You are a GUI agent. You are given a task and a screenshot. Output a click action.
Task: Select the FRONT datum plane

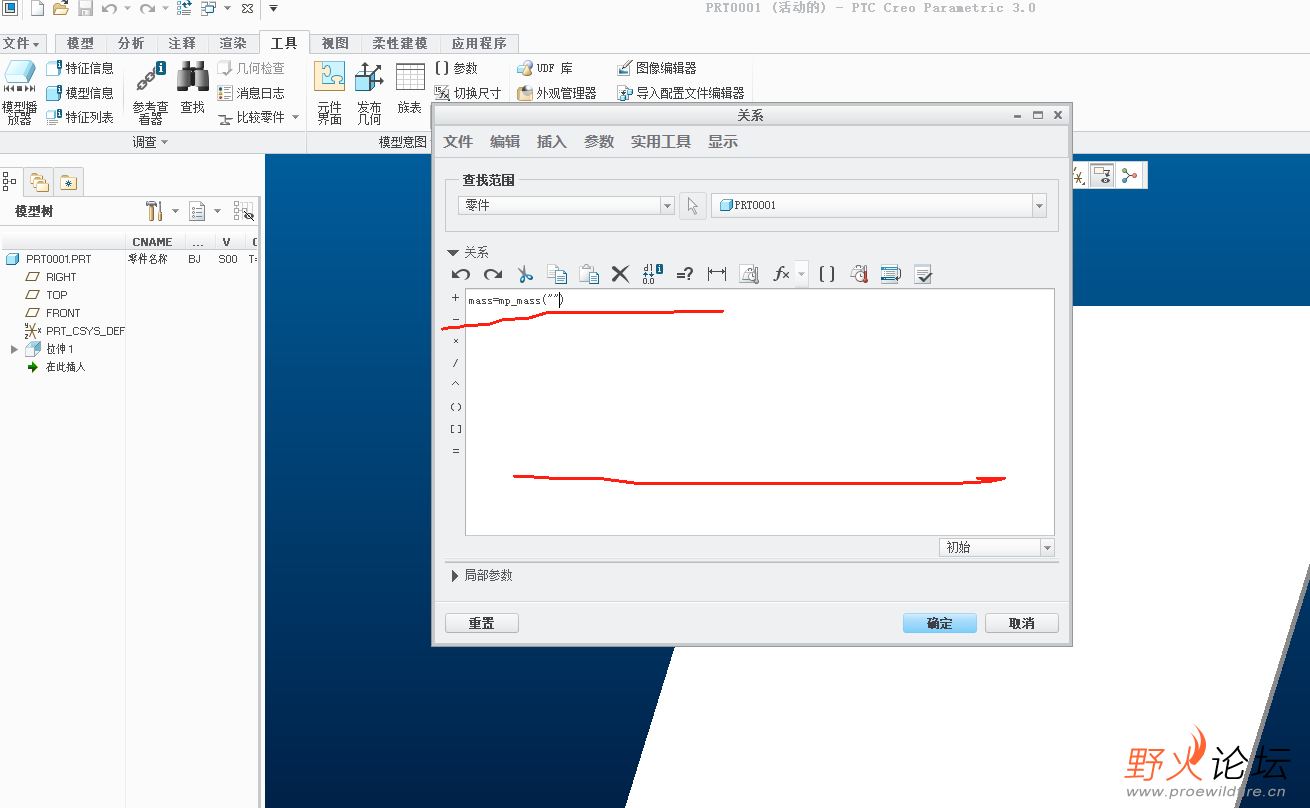[x=53, y=313]
